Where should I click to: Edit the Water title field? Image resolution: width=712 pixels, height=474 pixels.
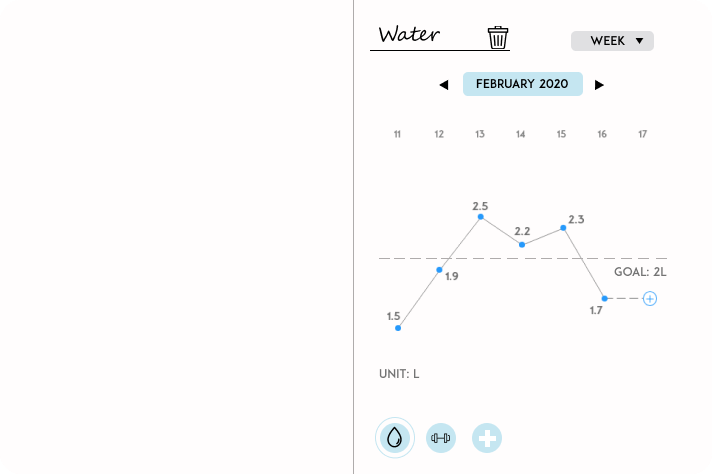pos(425,36)
